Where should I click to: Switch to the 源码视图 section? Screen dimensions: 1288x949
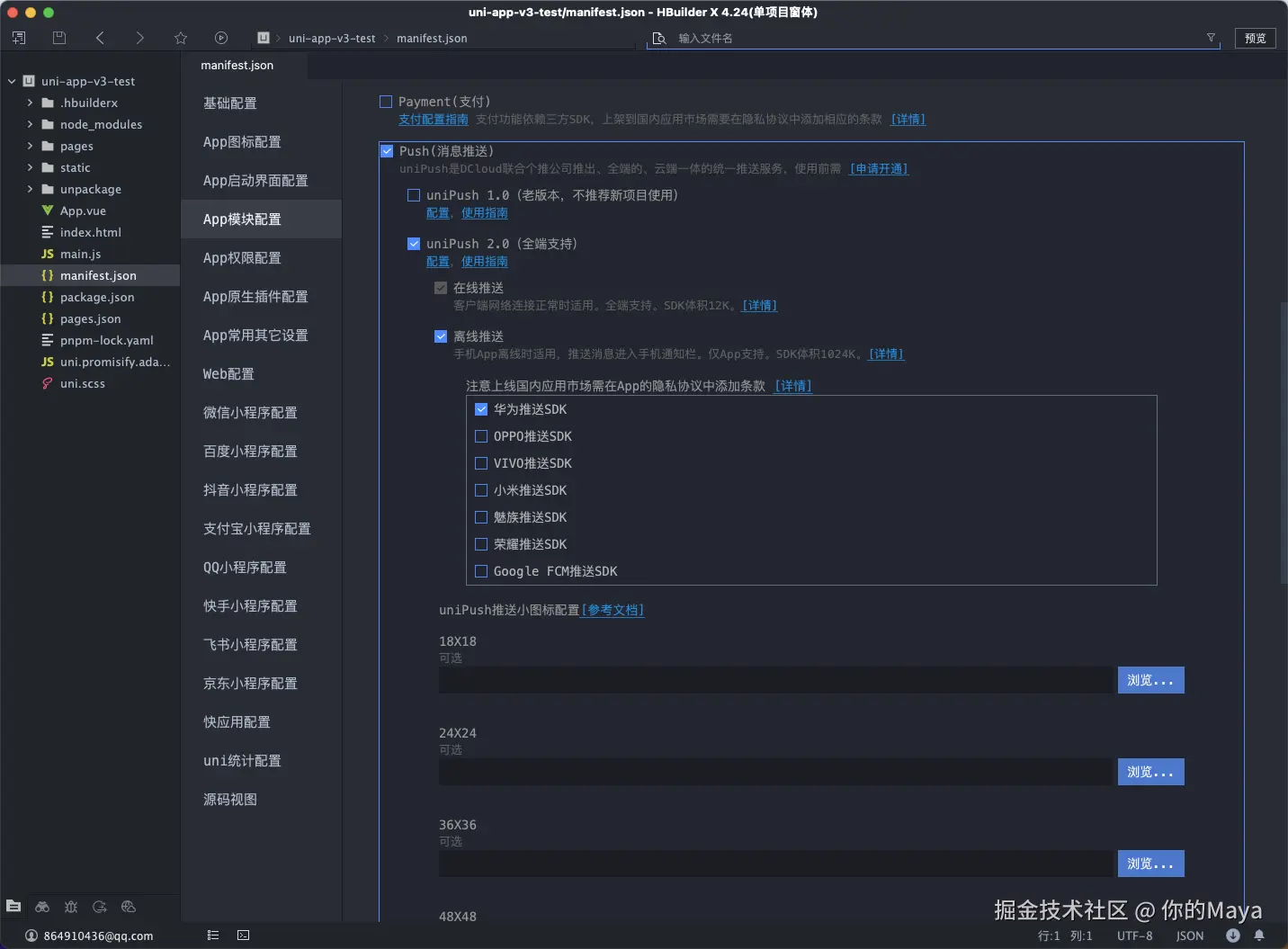click(261, 800)
